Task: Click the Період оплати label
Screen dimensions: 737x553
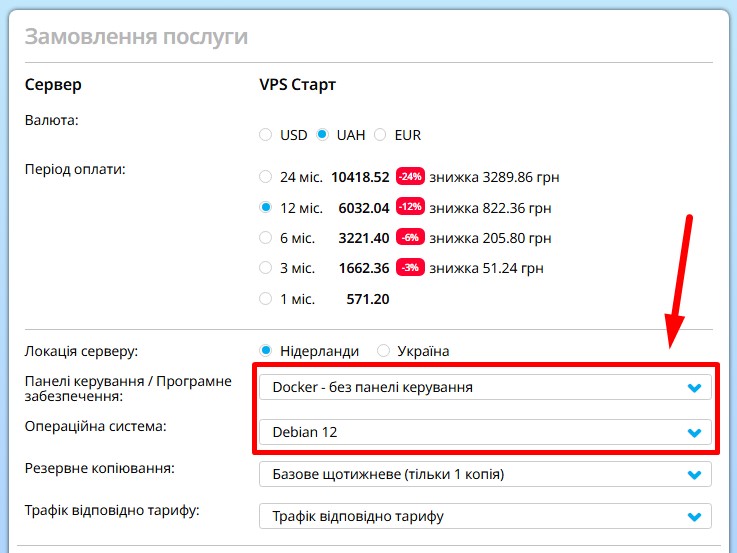Action: (x=75, y=169)
